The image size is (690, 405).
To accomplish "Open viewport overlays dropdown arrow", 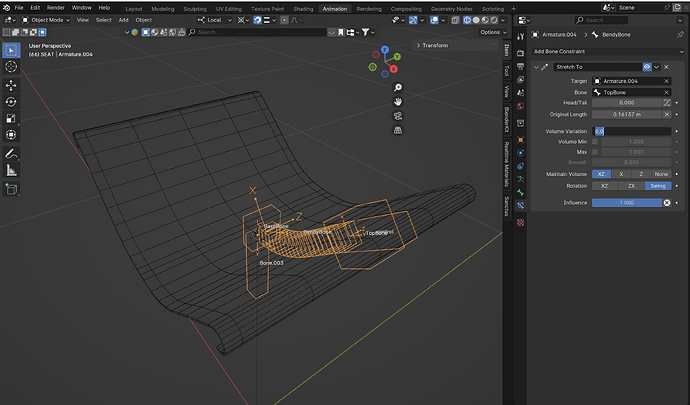I will (x=443, y=20).
